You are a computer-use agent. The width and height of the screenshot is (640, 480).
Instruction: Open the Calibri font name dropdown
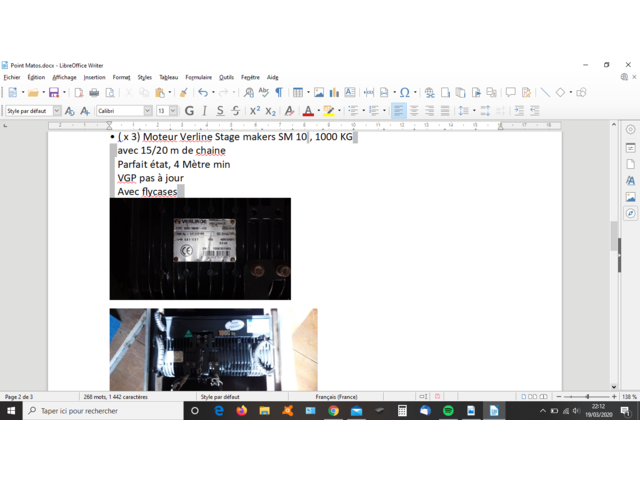(148, 111)
